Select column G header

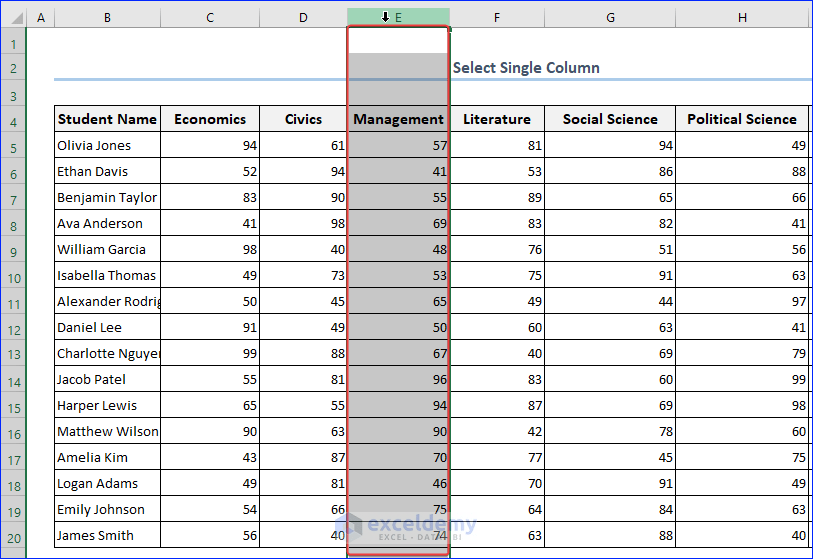610,18
